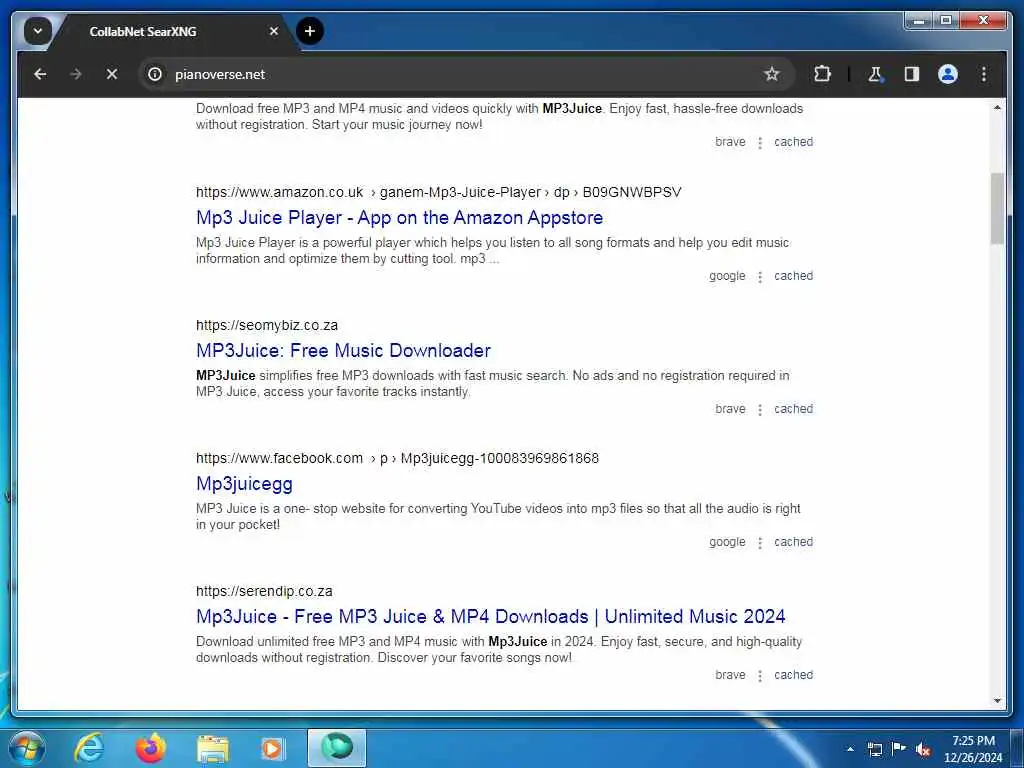Open the muted volume tray icon

(x=923, y=749)
